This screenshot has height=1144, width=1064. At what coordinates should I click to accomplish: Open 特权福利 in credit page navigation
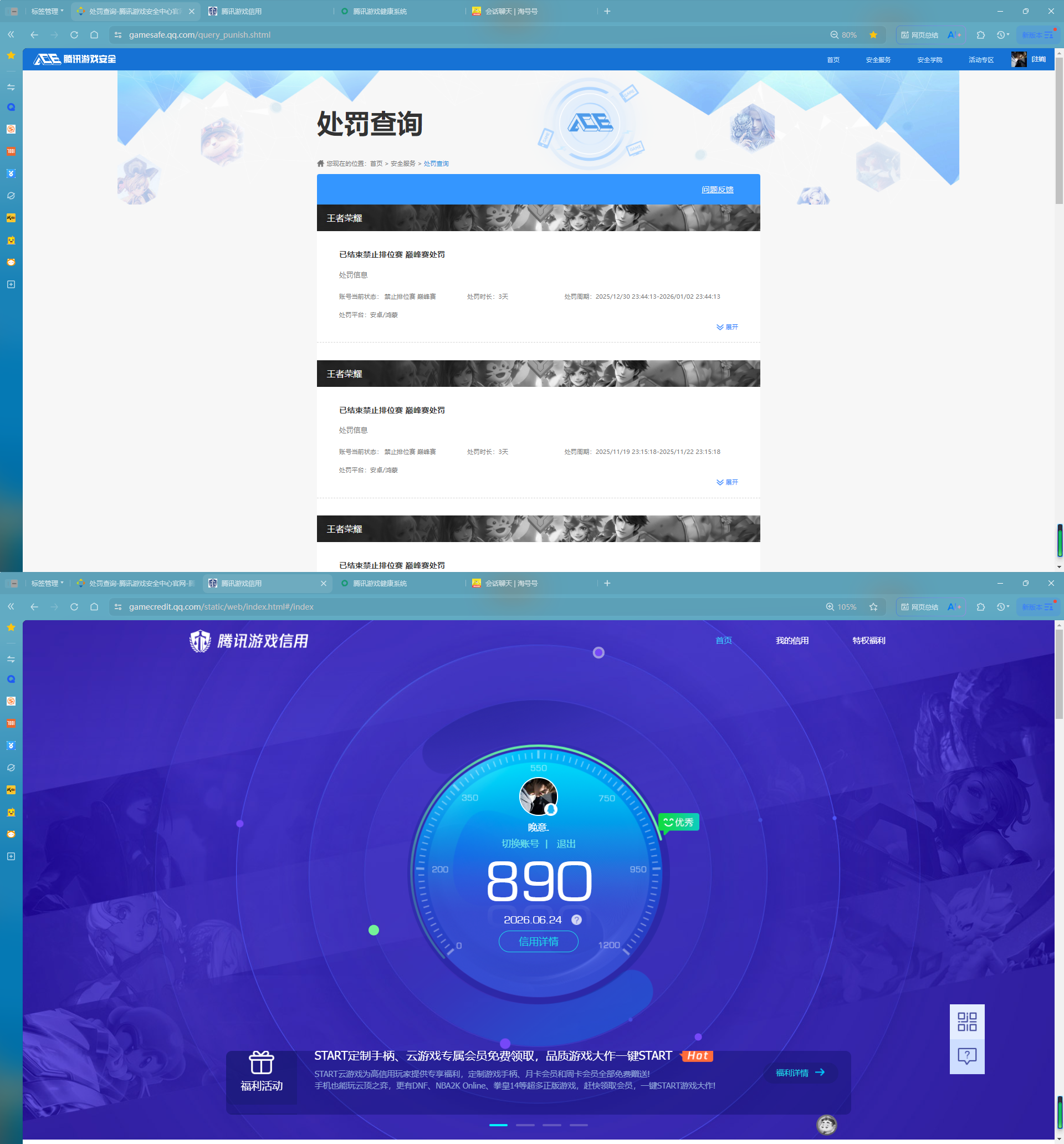(x=869, y=641)
